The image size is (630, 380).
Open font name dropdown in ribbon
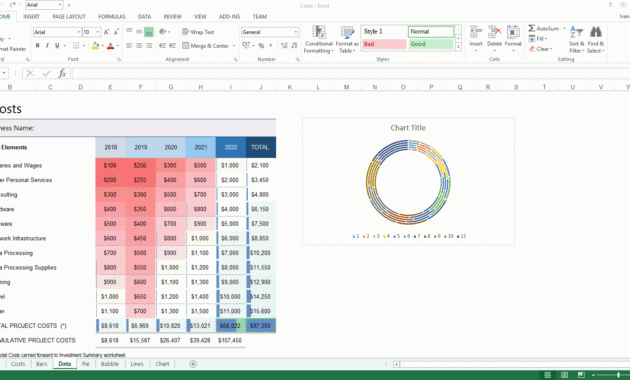[79, 32]
